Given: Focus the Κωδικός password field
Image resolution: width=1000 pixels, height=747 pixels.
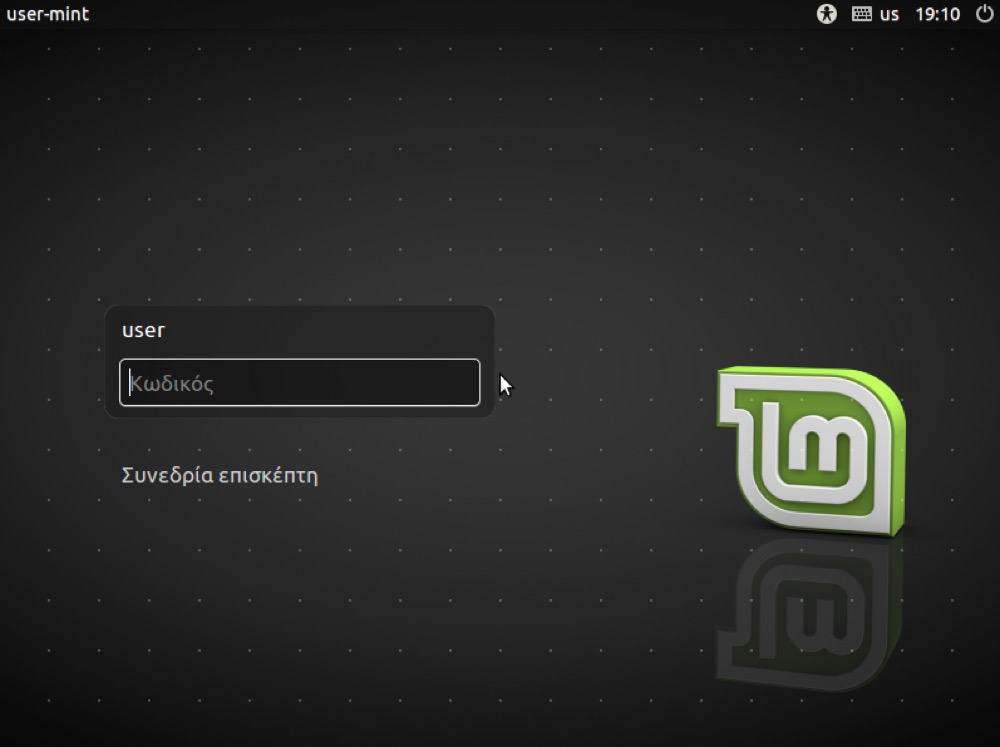Looking at the screenshot, I should [300, 383].
